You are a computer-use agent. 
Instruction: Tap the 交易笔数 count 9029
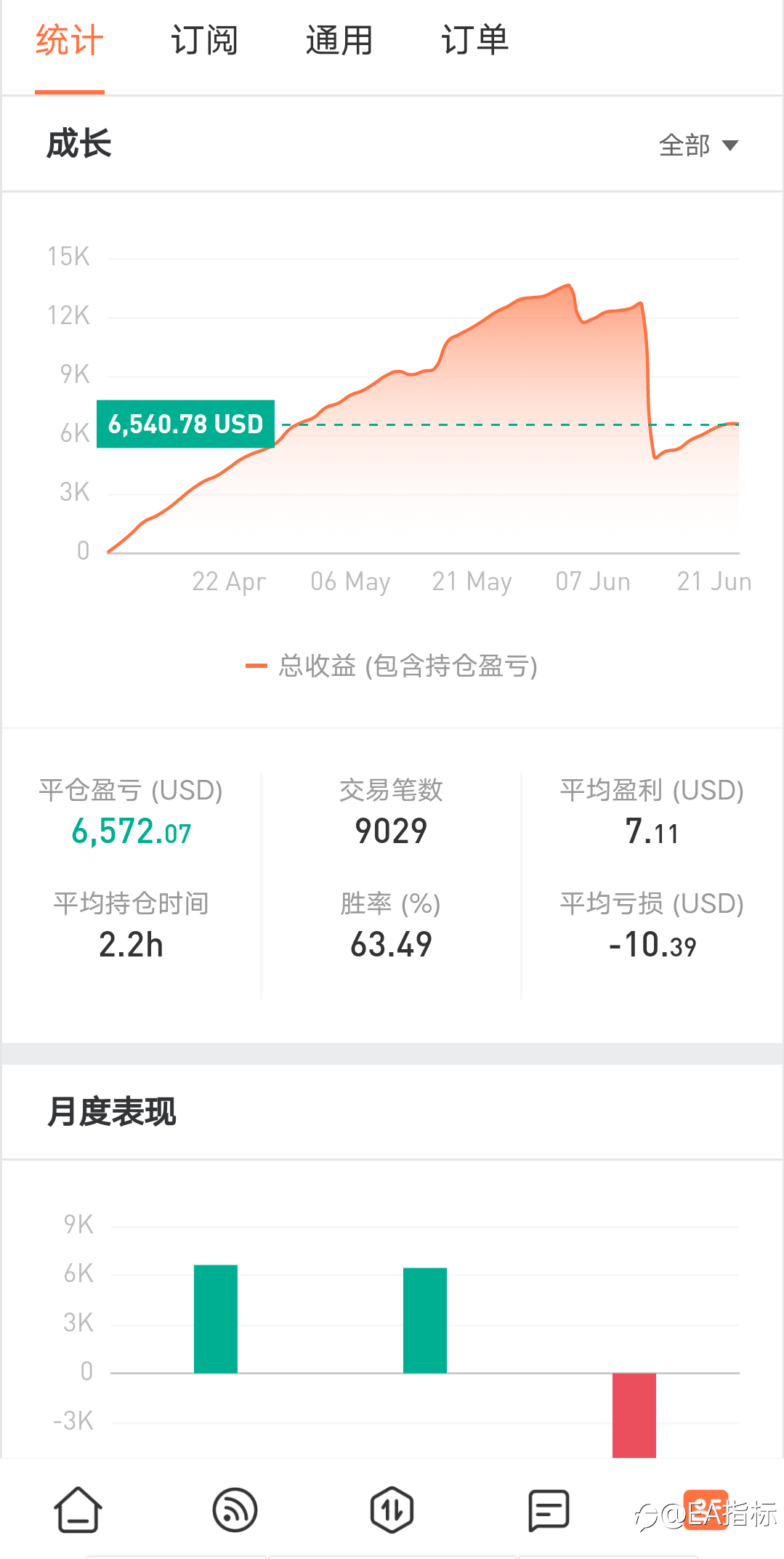(x=391, y=831)
